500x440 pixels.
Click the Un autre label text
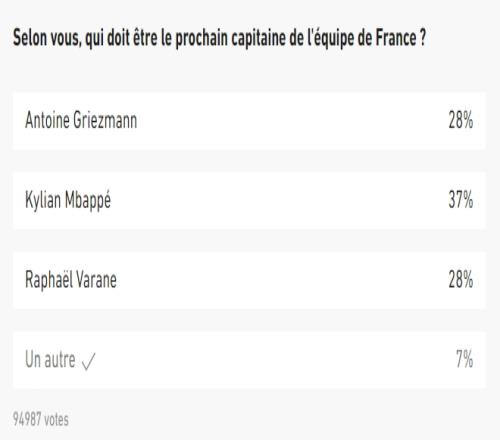point(50,360)
